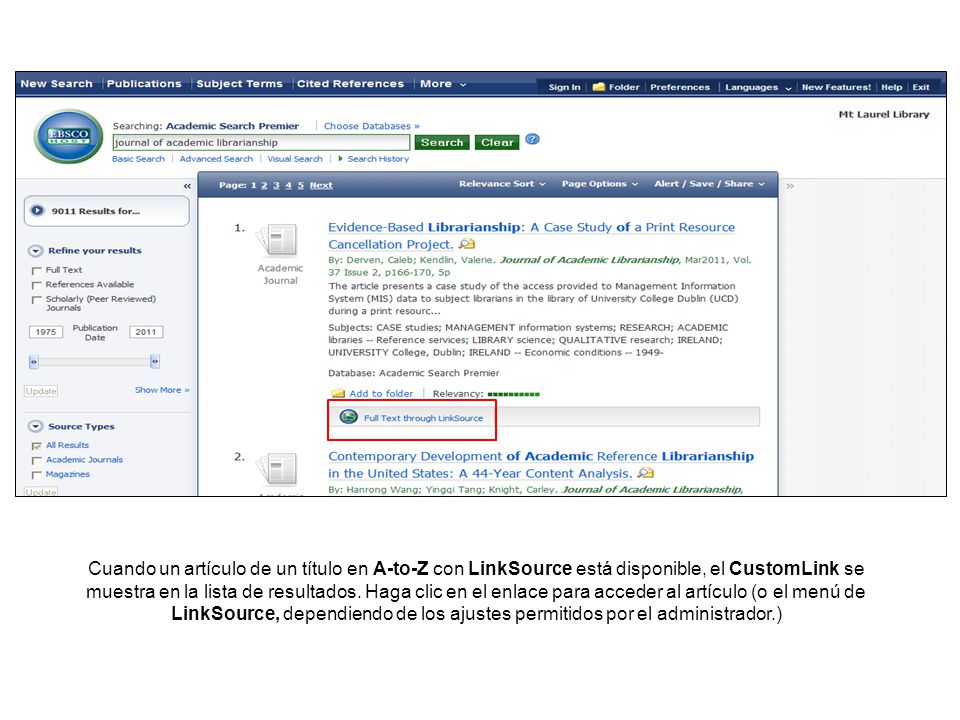Open Alert / Save / Share dropdown
The image size is (960, 720).
pos(709,184)
